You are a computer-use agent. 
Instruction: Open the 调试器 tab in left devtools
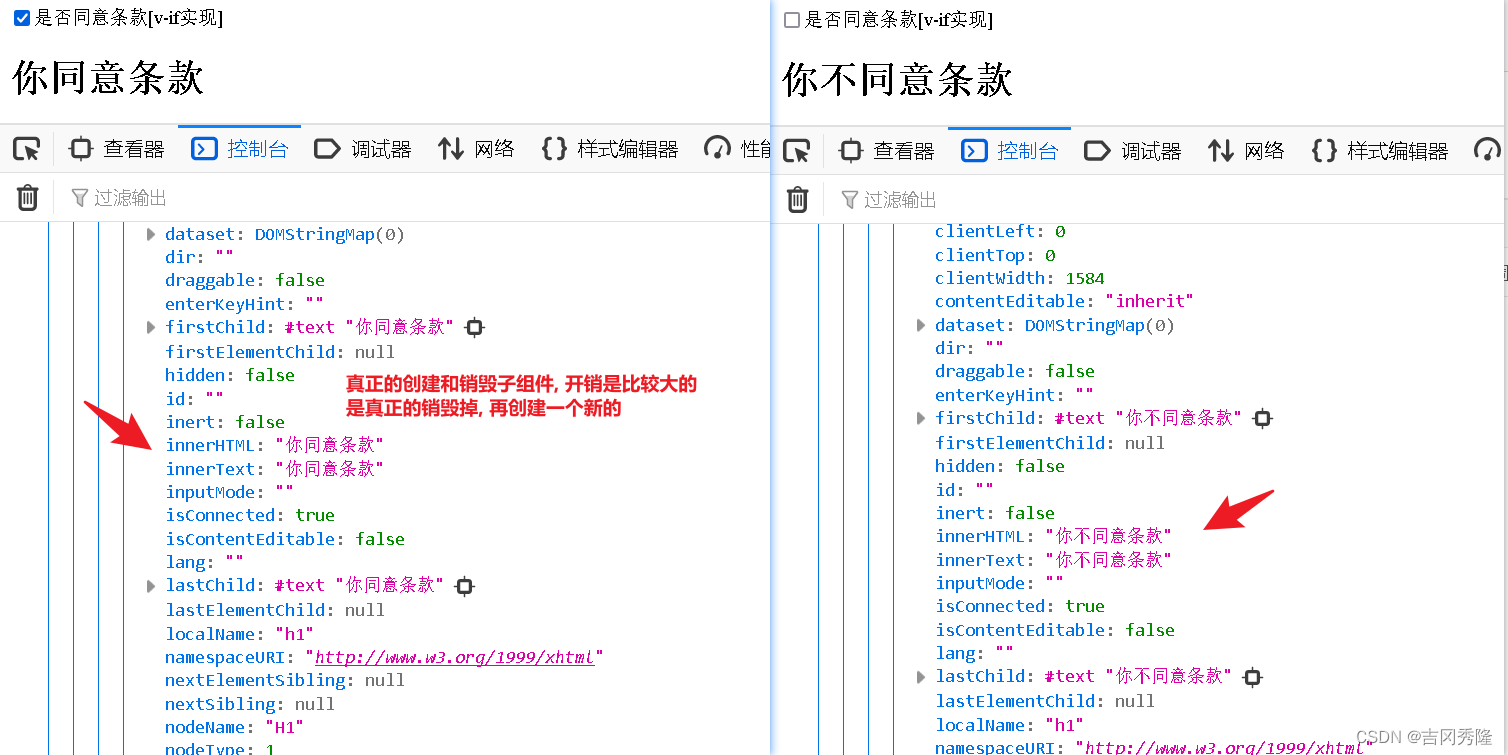click(363, 150)
